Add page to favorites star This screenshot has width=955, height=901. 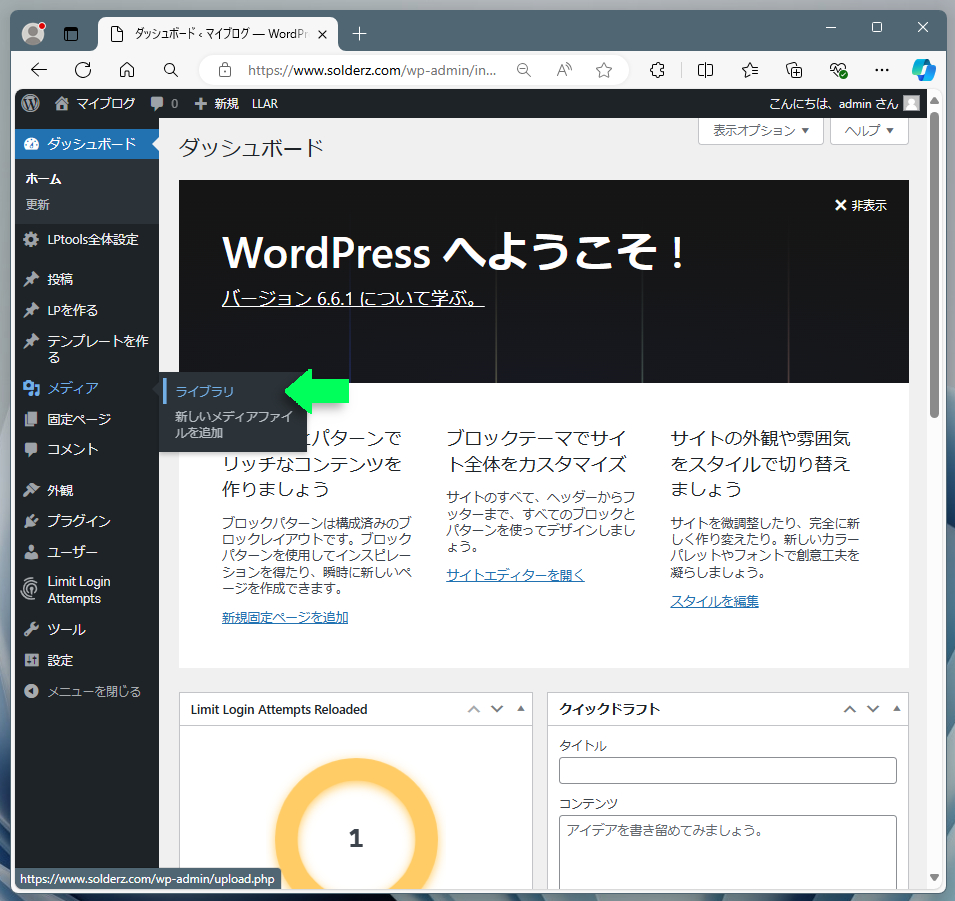tap(604, 70)
